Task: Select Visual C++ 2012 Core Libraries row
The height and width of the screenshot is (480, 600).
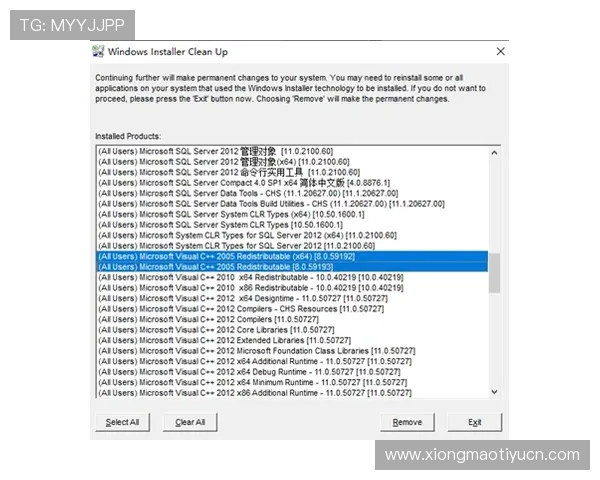Action: point(292,330)
